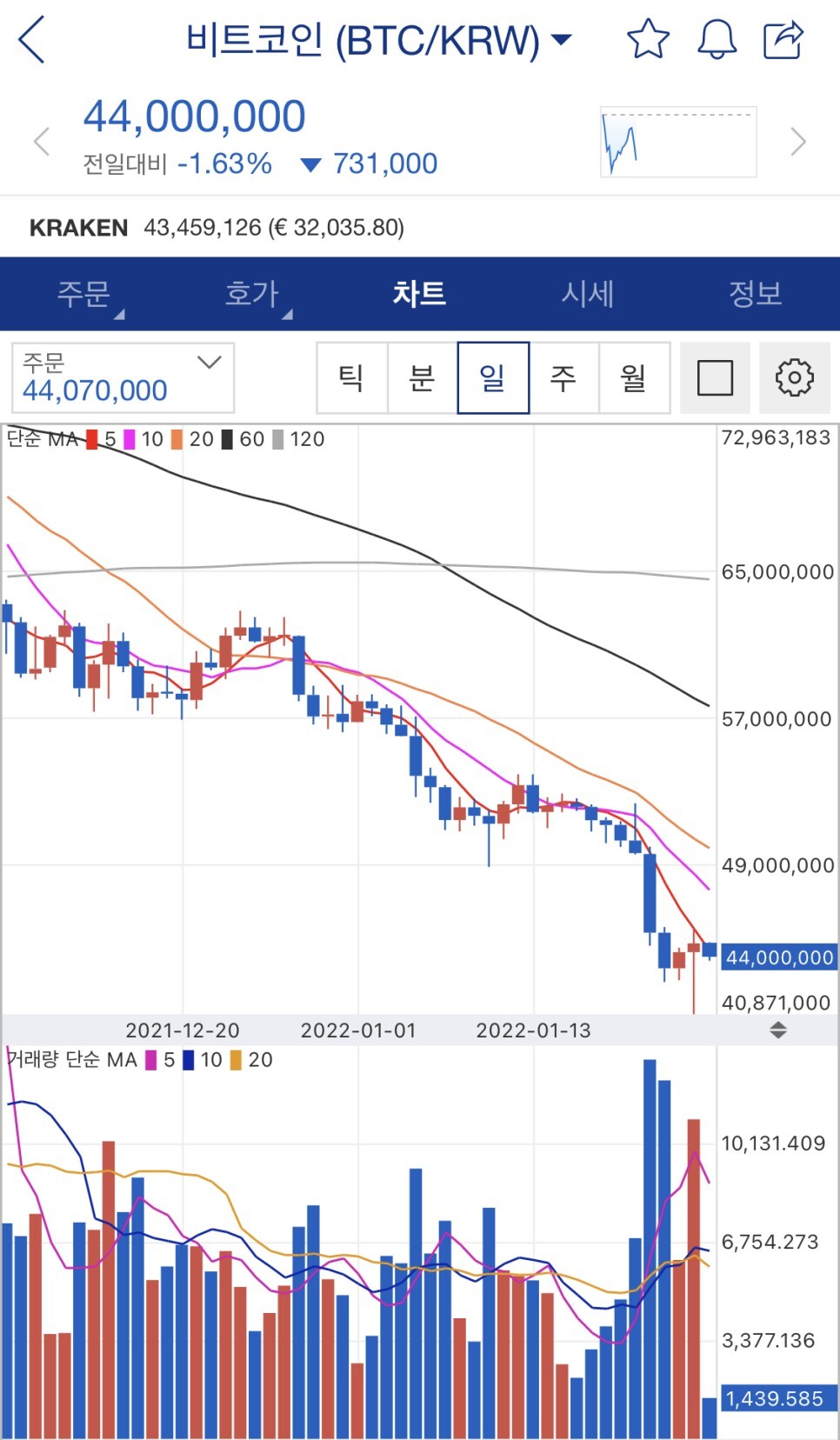Open chart settings gear icon

coord(794,377)
